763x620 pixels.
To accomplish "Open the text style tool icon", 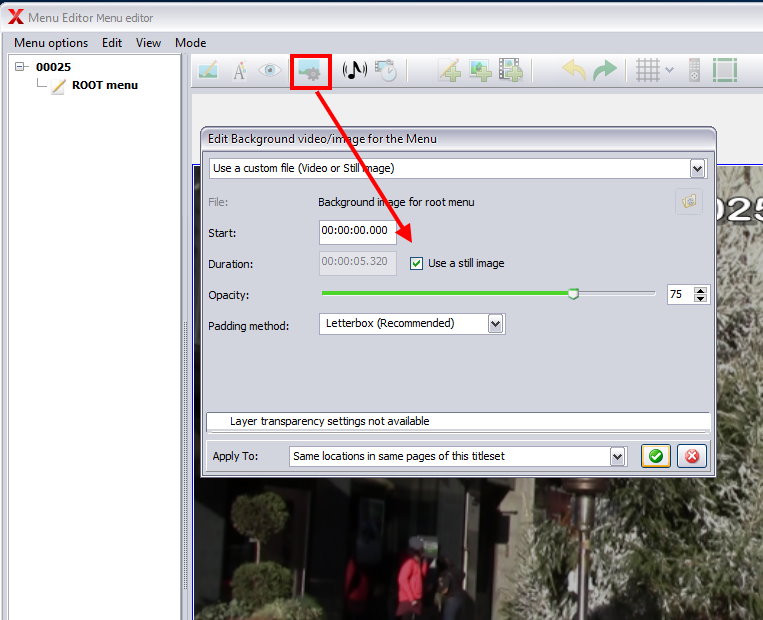I will (239, 71).
